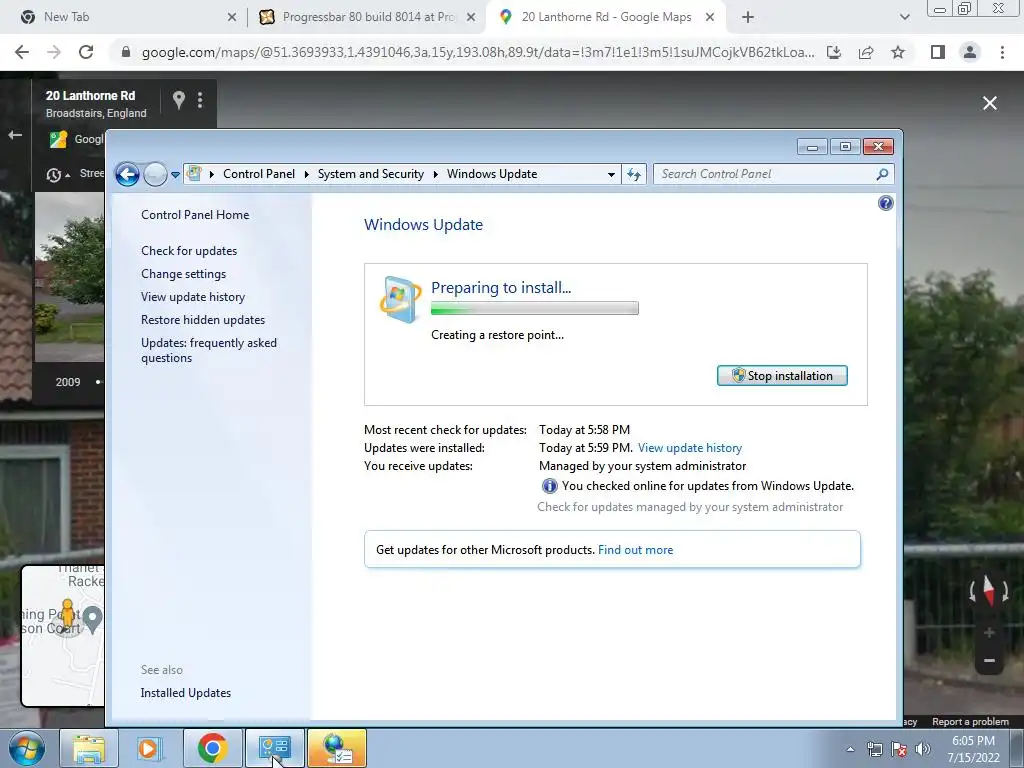Click the search magnifier in Control Panel
Viewport: 1024px width, 768px height.
pos(882,174)
